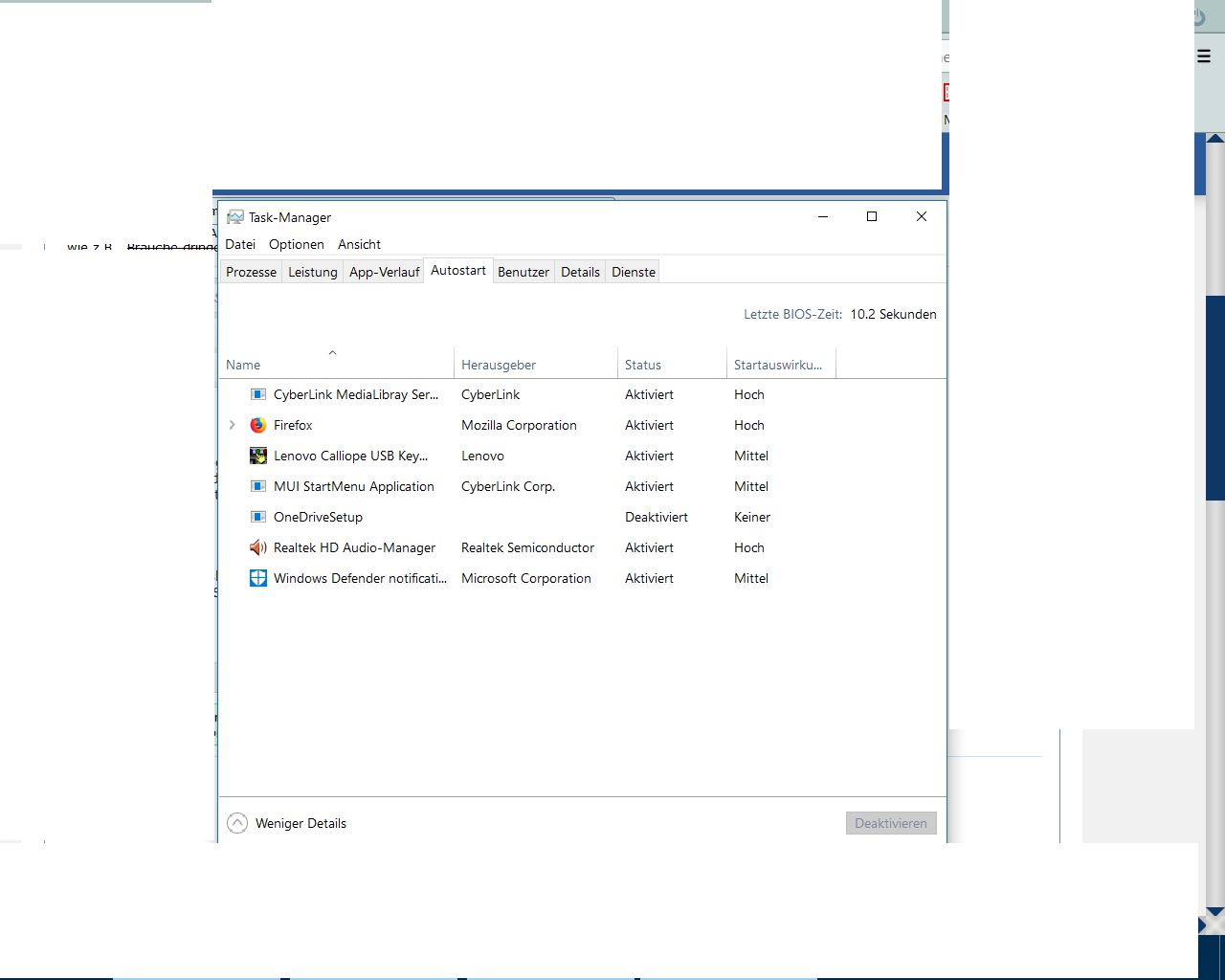The height and width of the screenshot is (980, 1225).
Task: Click Aktiviert status of Realtek HD Audio-Manager
Action: pyautogui.click(x=649, y=547)
